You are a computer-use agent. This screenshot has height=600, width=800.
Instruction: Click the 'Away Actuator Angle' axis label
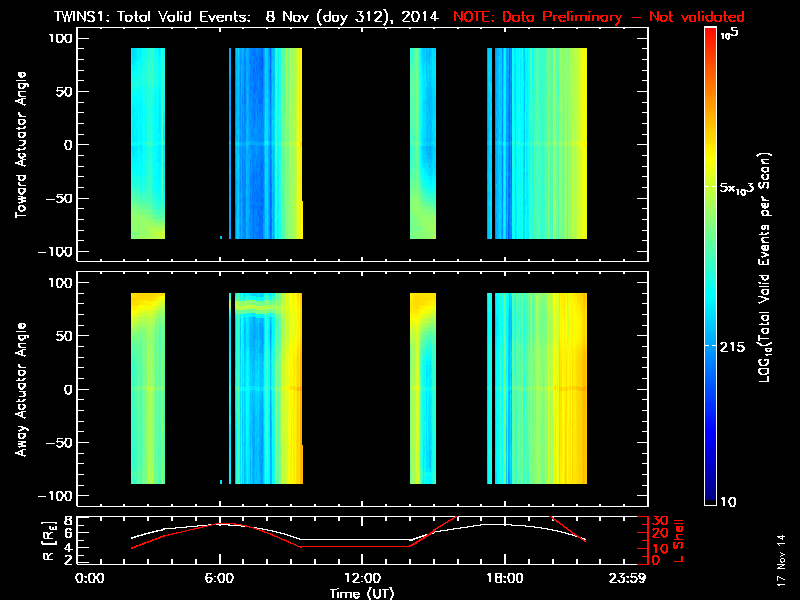pyautogui.click(x=20, y=390)
